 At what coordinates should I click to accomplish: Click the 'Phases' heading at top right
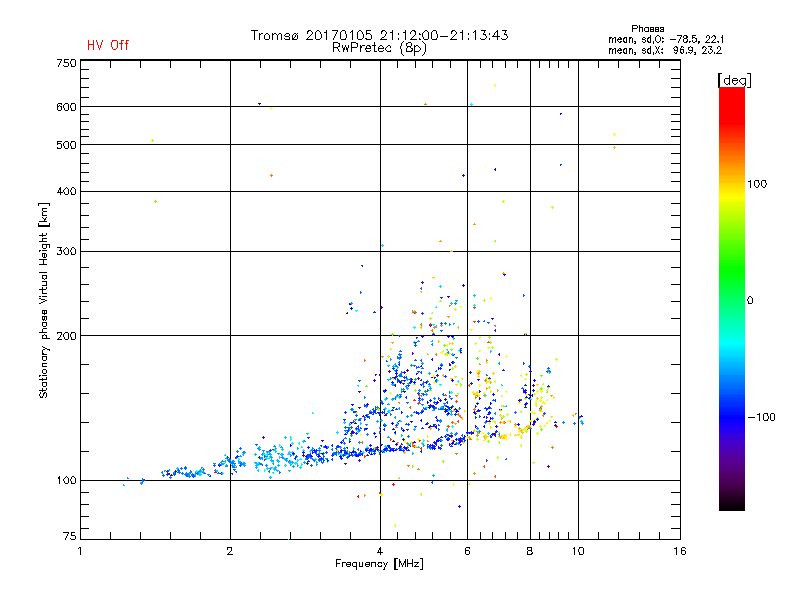[647, 29]
